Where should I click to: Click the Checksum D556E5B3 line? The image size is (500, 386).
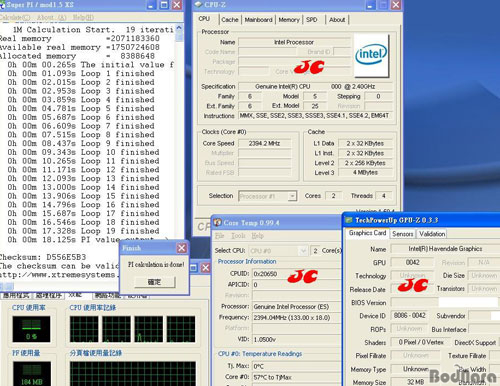[43, 257]
